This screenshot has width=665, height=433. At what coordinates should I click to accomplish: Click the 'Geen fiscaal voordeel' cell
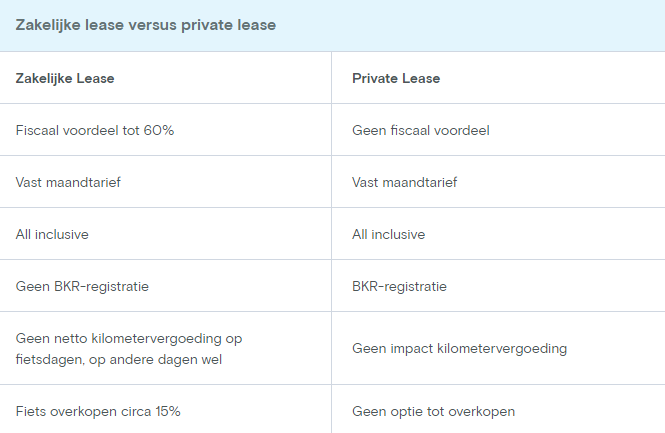point(421,130)
